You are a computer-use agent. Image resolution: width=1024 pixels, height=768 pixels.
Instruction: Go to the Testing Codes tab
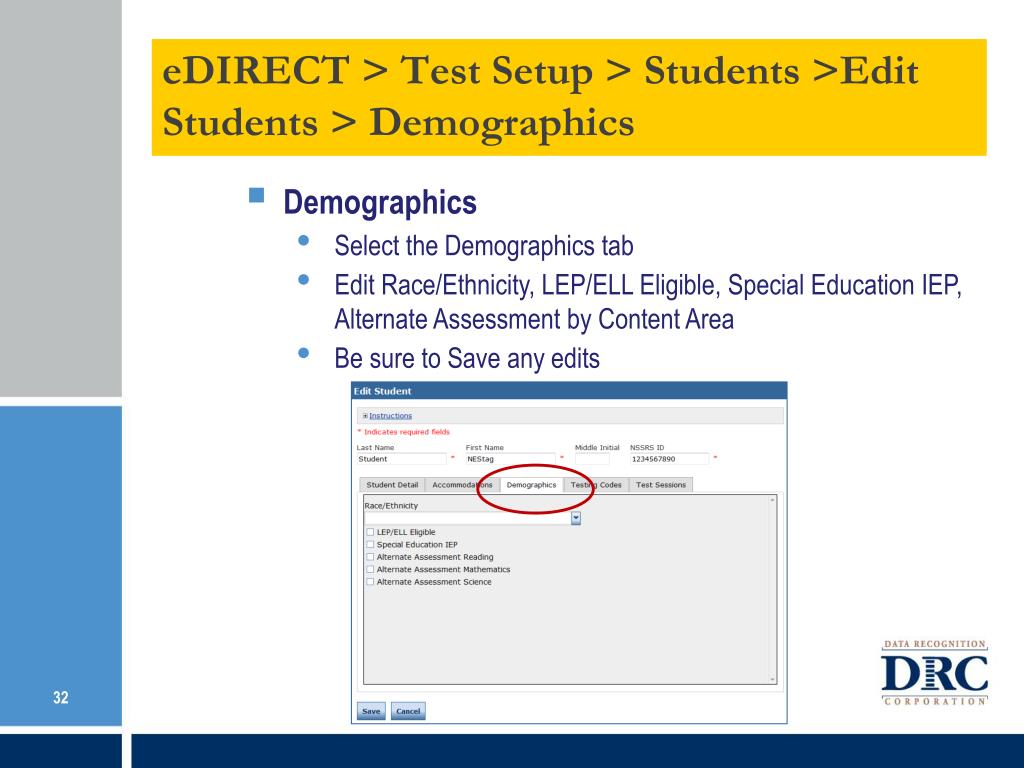point(596,485)
